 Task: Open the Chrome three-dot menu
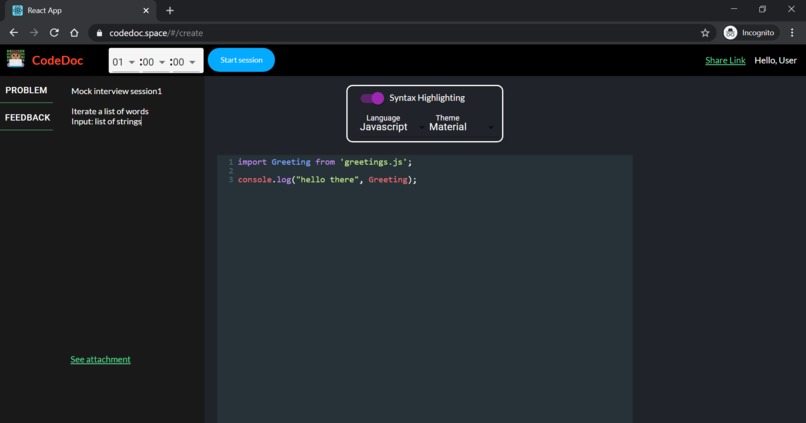click(792, 33)
